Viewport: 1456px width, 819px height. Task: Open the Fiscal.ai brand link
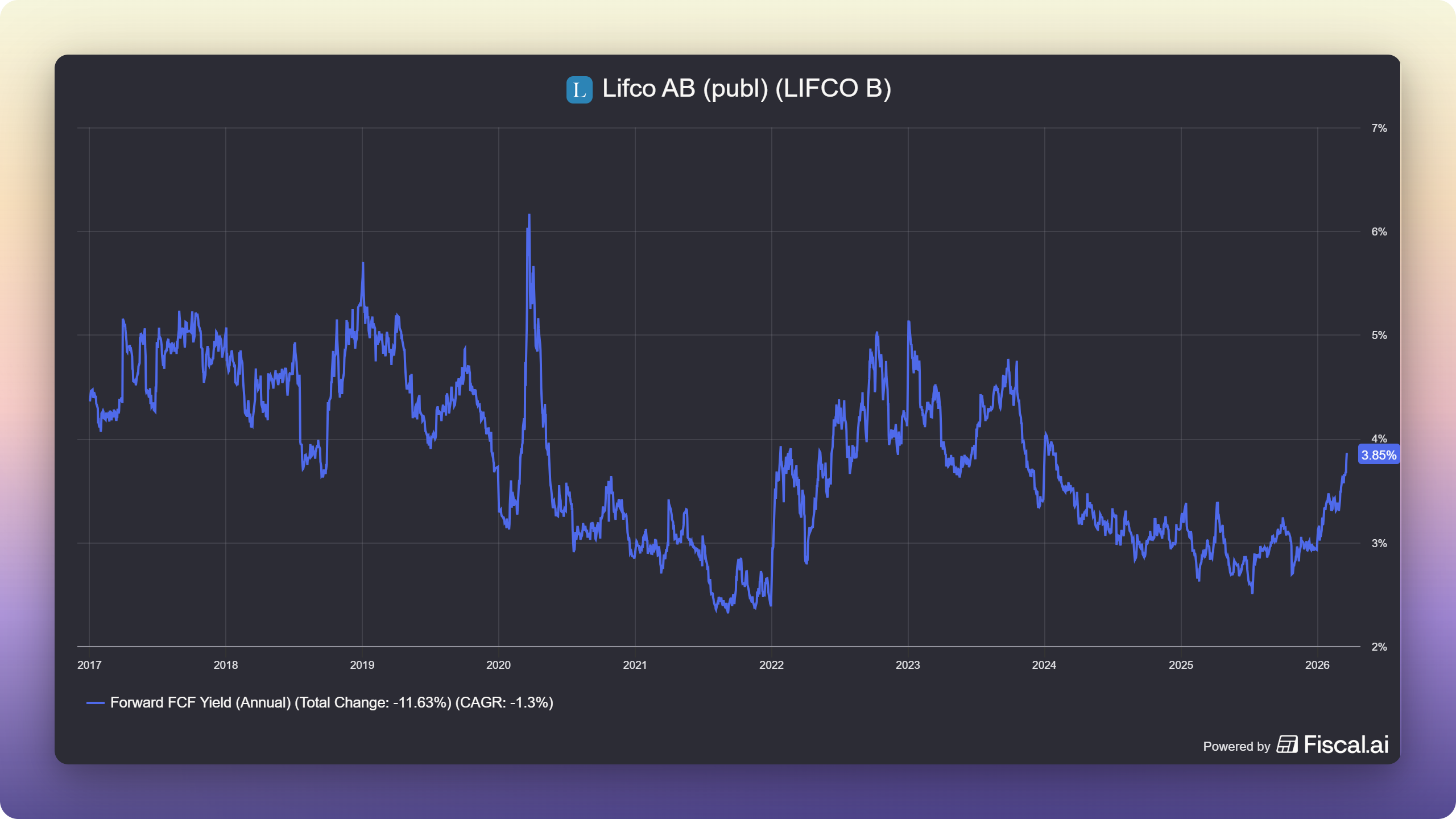(1346, 744)
